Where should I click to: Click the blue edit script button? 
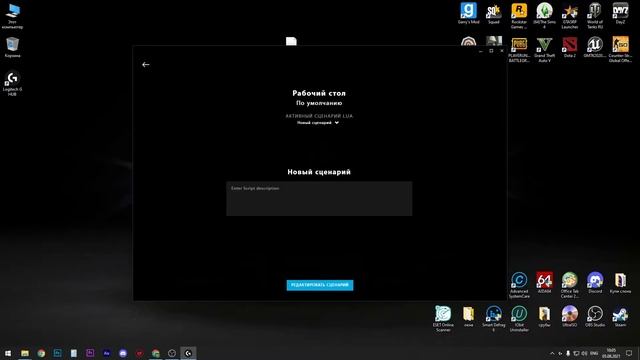click(x=320, y=285)
